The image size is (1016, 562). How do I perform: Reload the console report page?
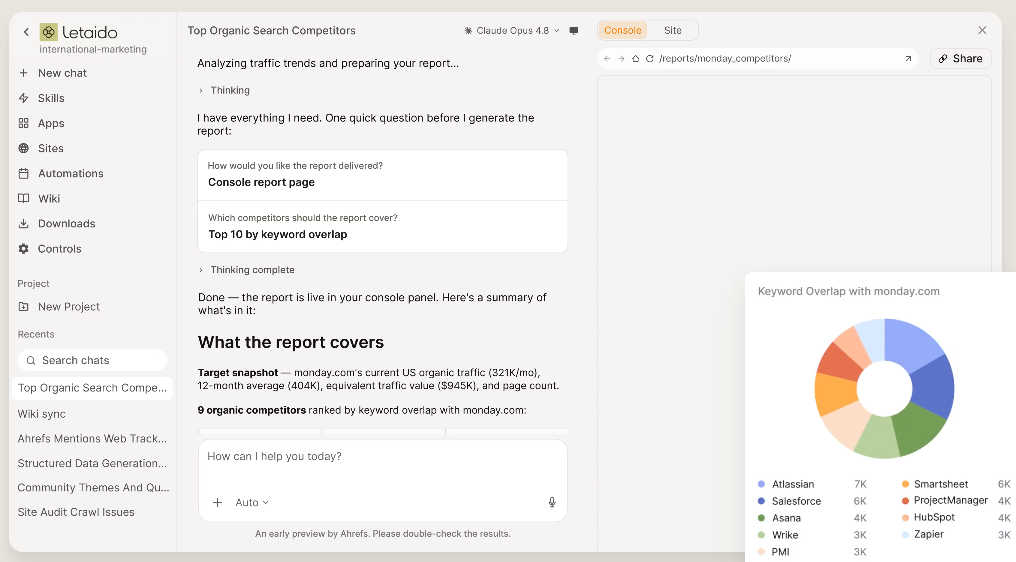tap(649, 58)
